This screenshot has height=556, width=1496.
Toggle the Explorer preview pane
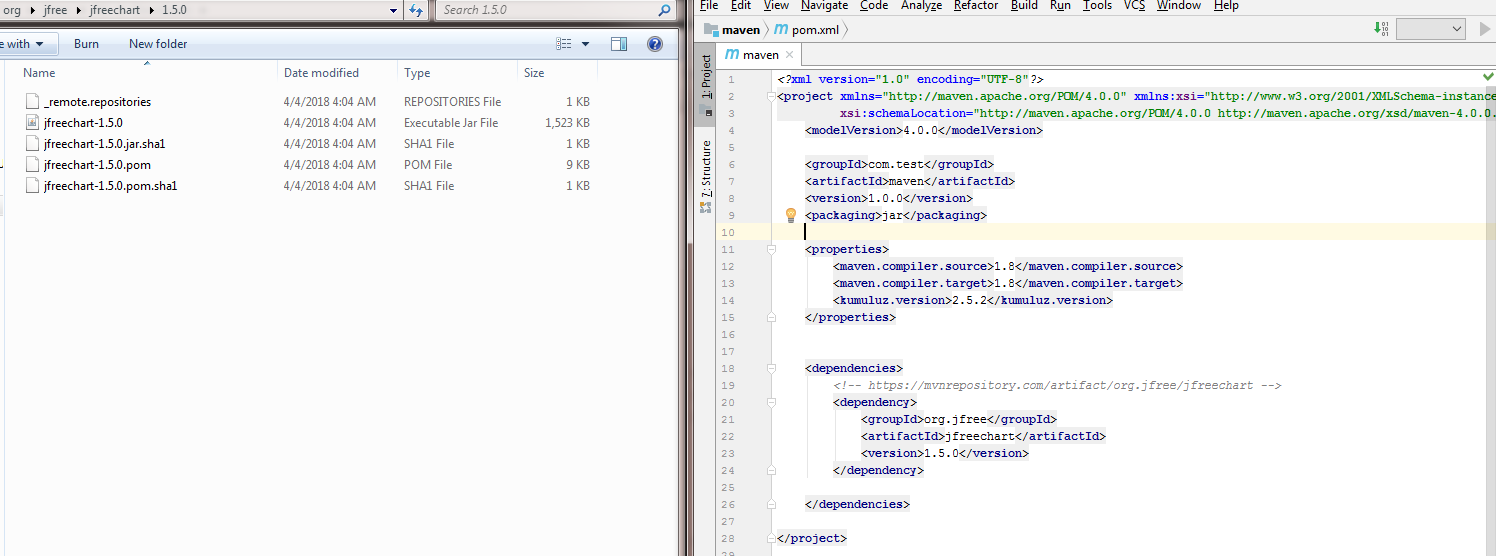(619, 44)
